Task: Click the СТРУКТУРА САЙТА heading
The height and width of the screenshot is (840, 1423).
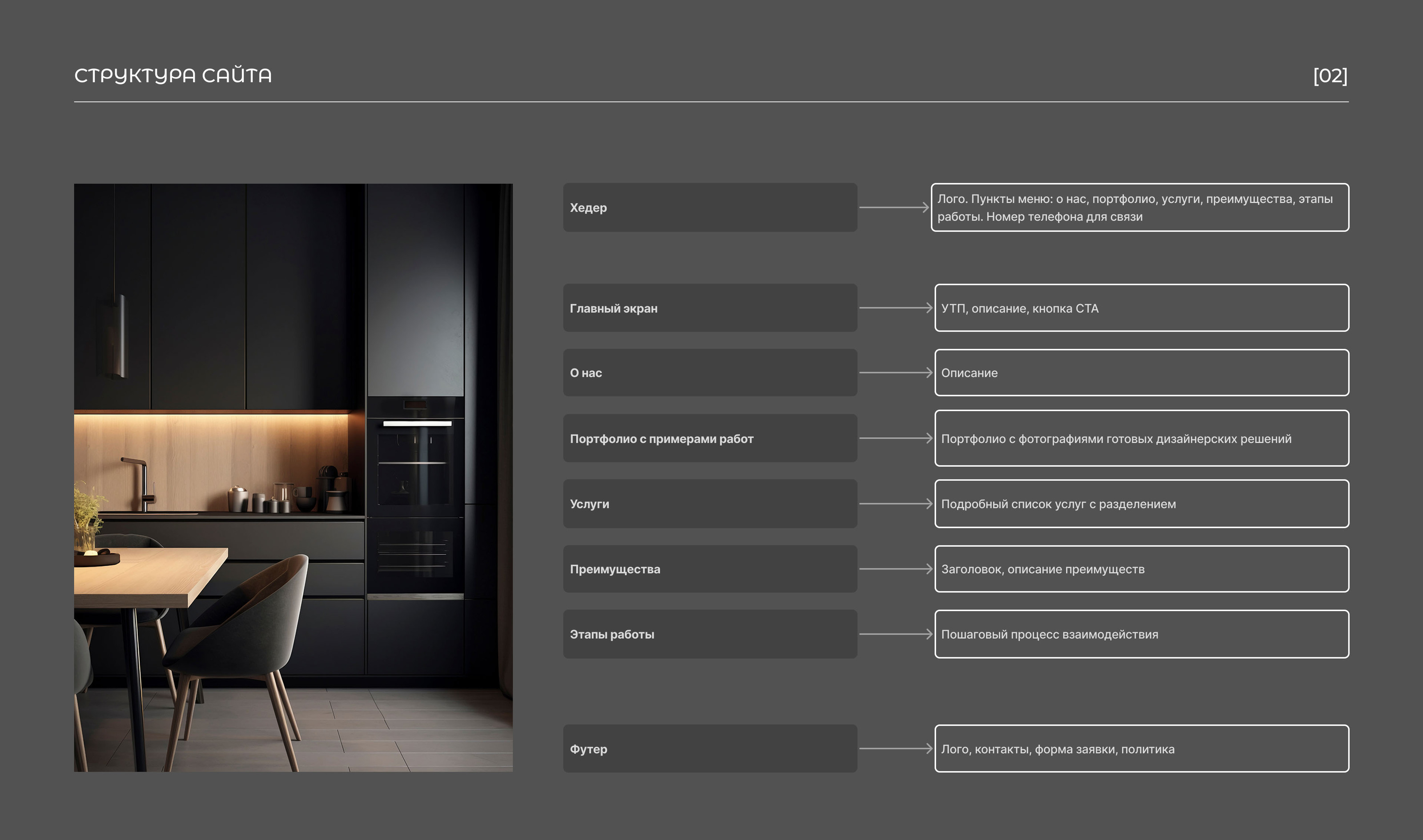Action: click(173, 75)
